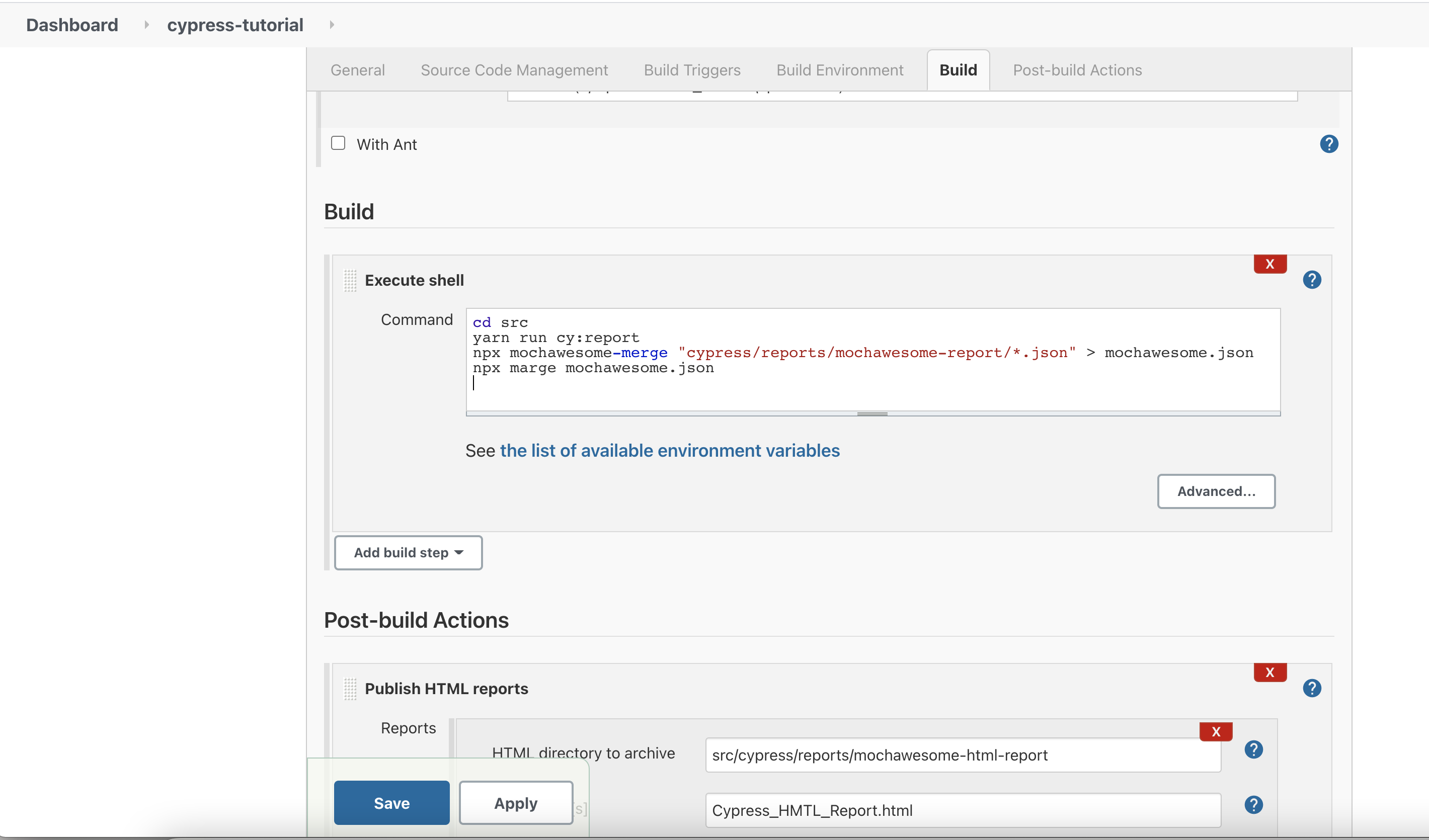Enable the With Ant checkbox
Viewport: 1429px width, 840px height.
coord(338,143)
